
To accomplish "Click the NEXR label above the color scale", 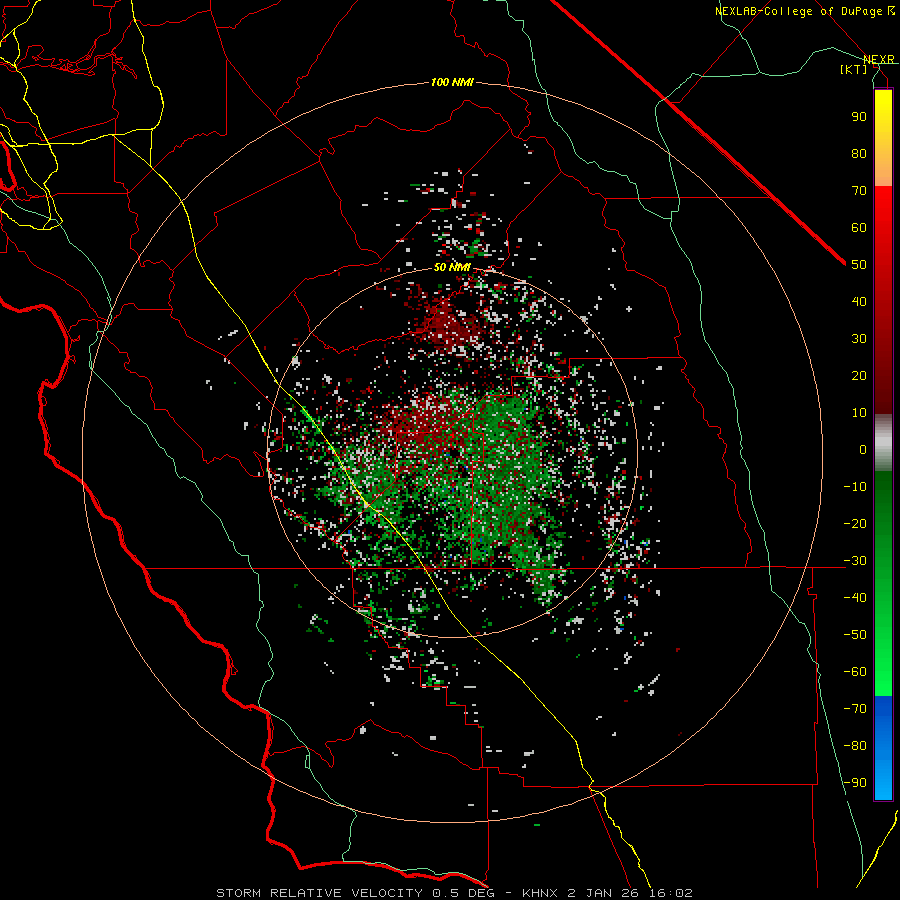I will click(x=879, y=59).
